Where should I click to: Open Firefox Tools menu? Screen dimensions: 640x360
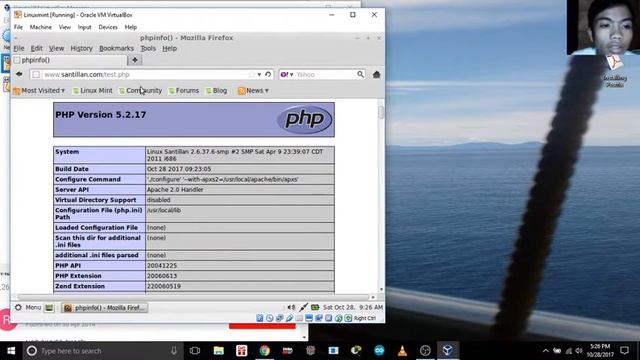tap(148, 48)
